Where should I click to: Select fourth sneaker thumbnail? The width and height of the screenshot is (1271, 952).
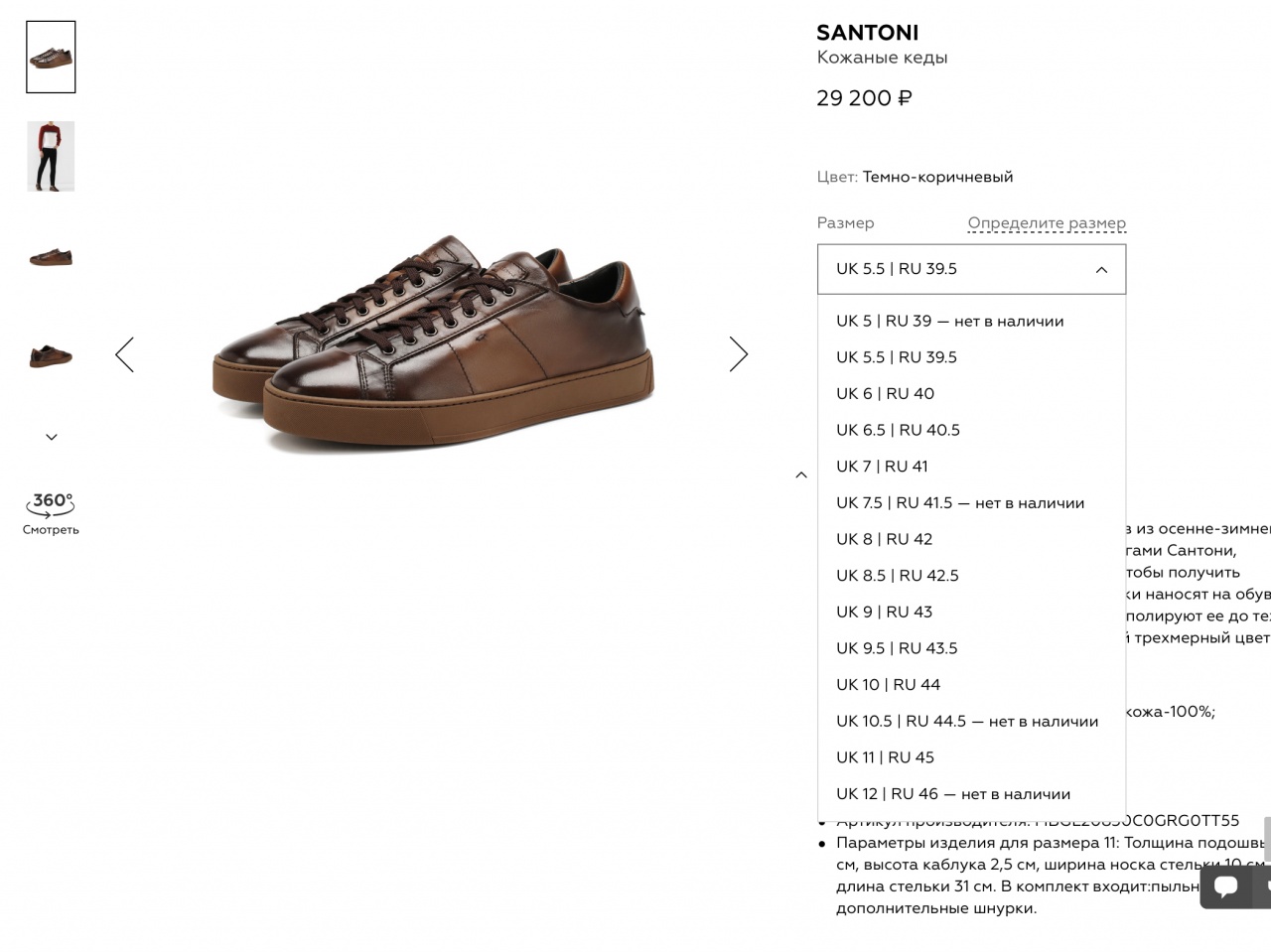click(x=51, y=354)
